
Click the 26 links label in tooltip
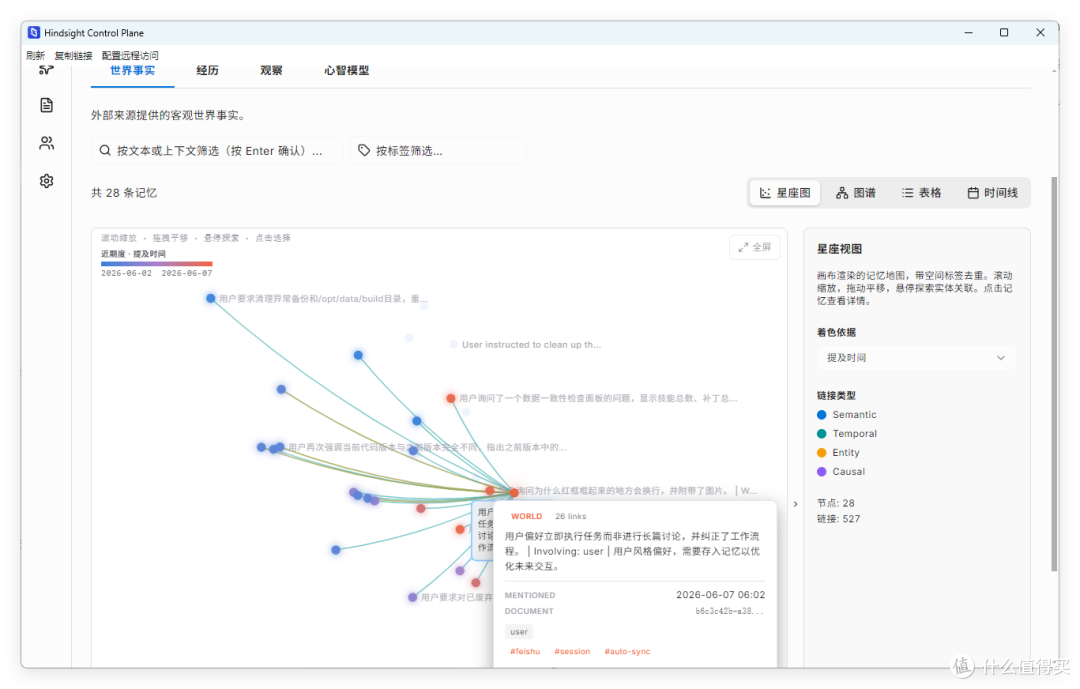pyautogui.click(x=571, y=516)
